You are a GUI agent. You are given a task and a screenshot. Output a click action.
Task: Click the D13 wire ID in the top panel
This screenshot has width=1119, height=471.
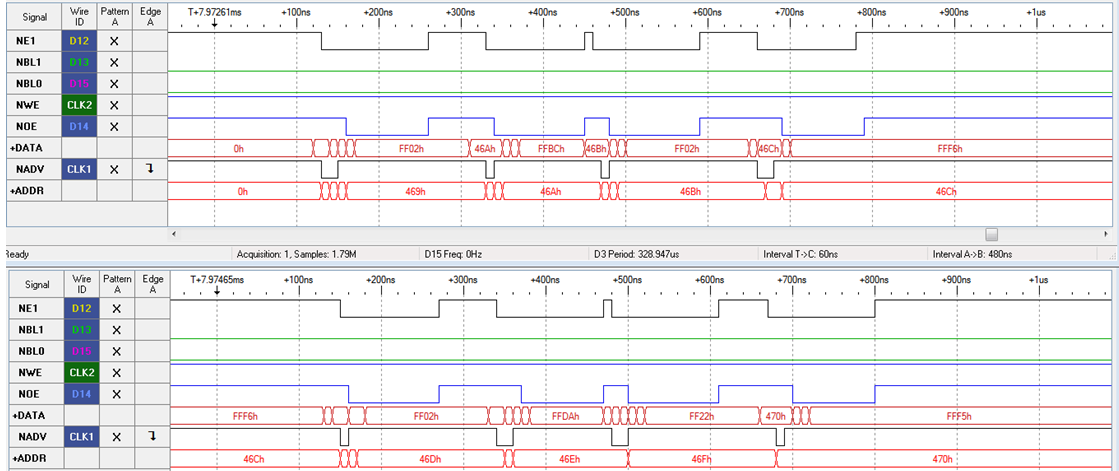pyautogui.click(x=78, y=62)
